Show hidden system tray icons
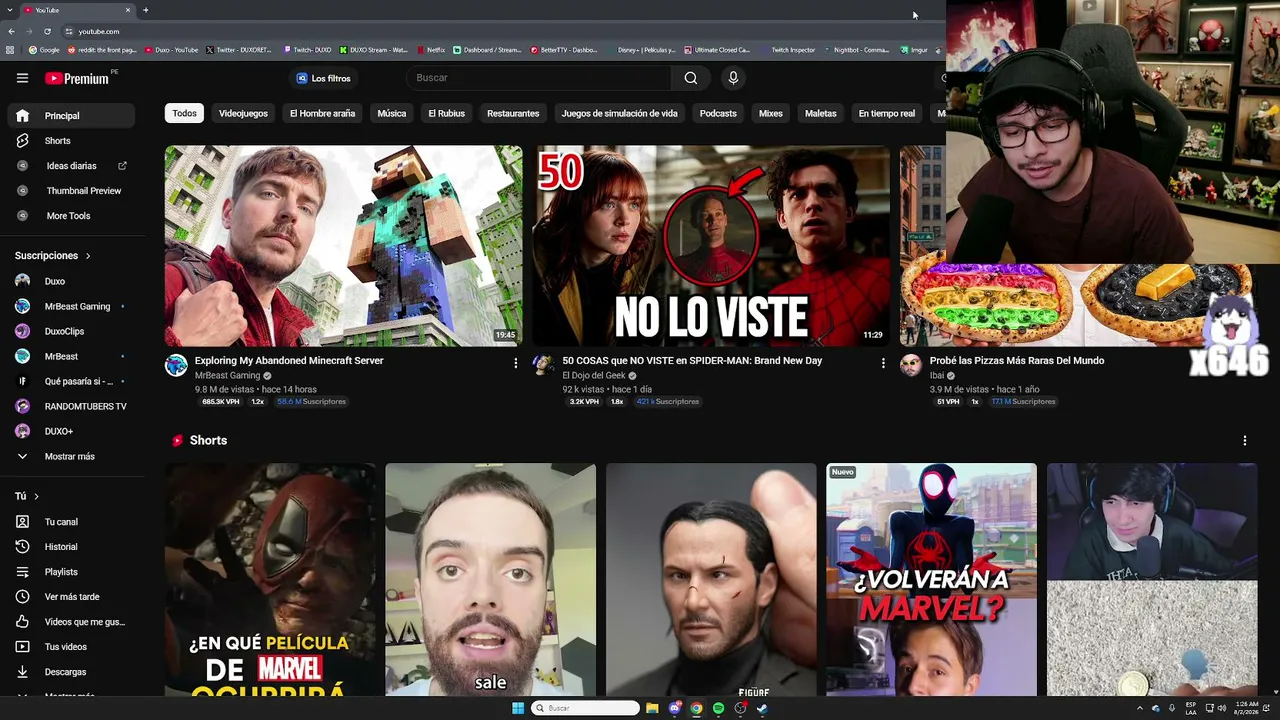The height and width of the screenshot is (720, 1280). 1139,708
